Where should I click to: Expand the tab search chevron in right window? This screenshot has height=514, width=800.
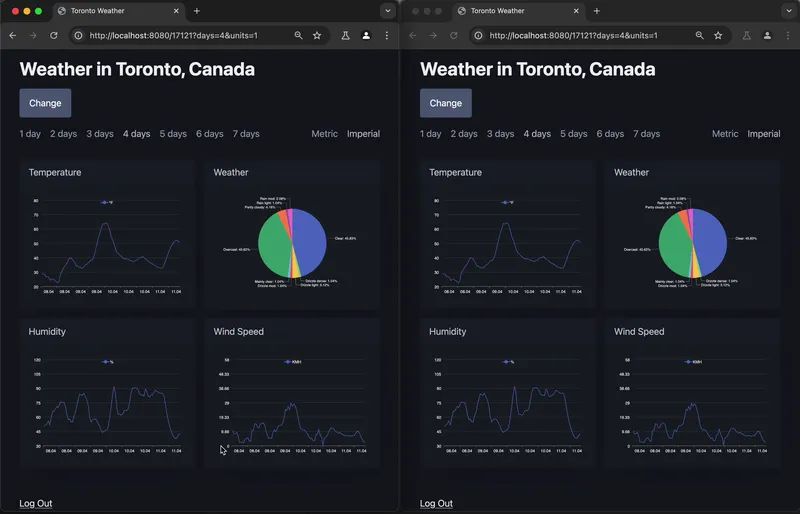(x=787, y=11)
